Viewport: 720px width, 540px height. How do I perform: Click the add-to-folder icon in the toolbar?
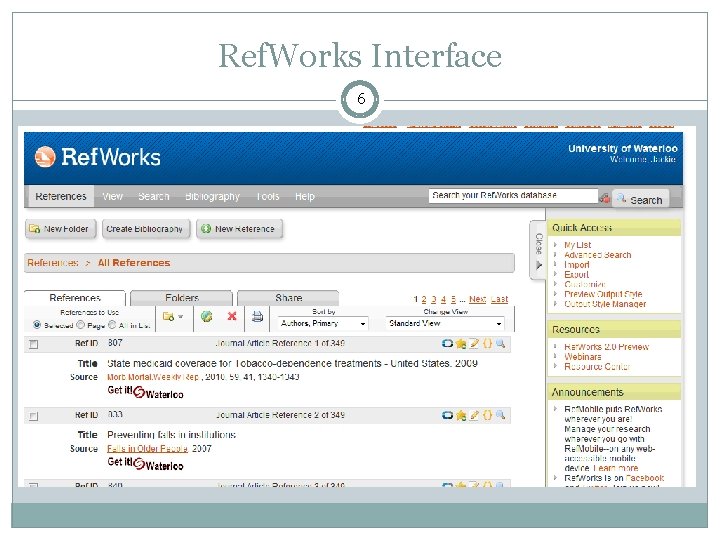tap(168, 316)
